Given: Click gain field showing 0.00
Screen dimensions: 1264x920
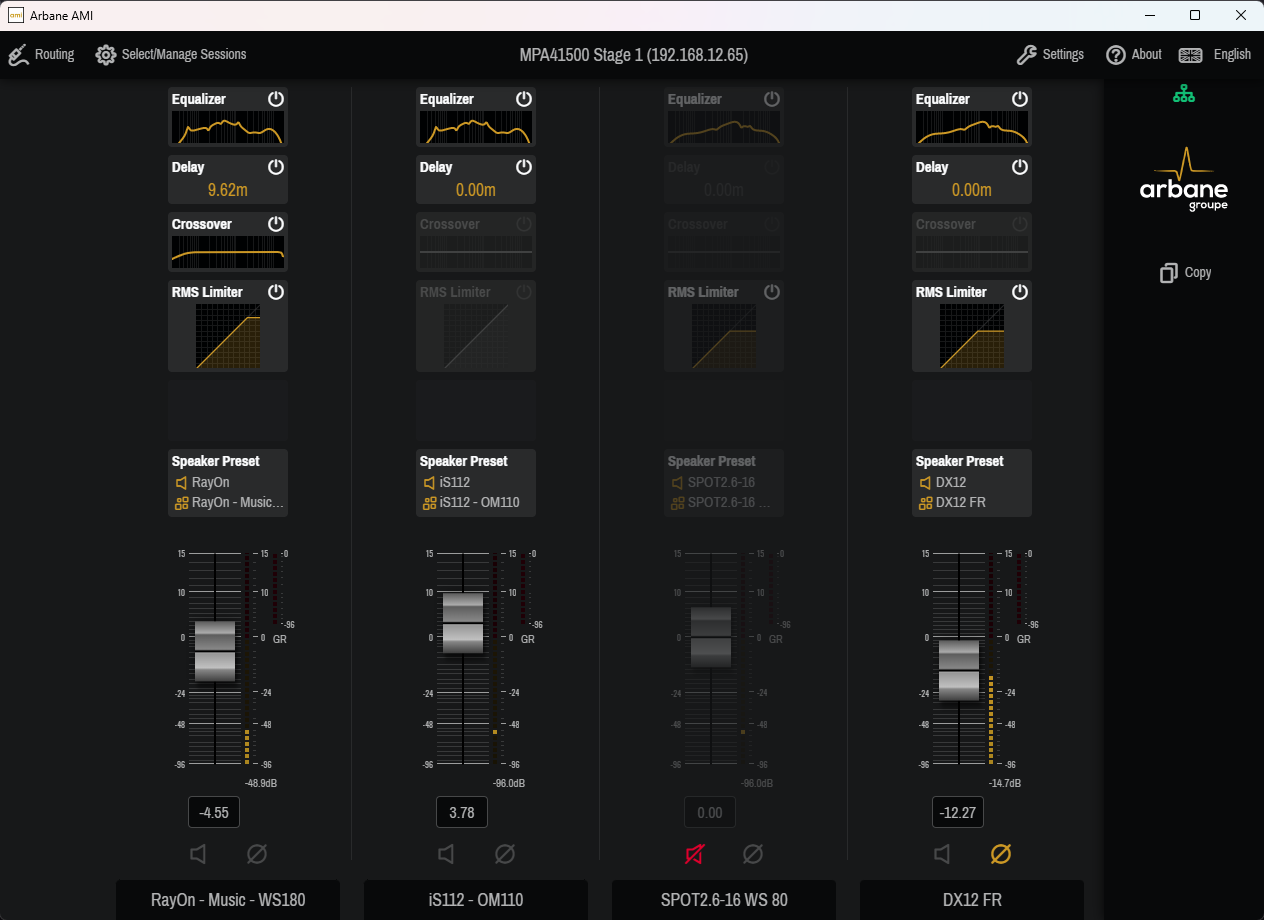Looking at the screenshot, I should (710, 812).
